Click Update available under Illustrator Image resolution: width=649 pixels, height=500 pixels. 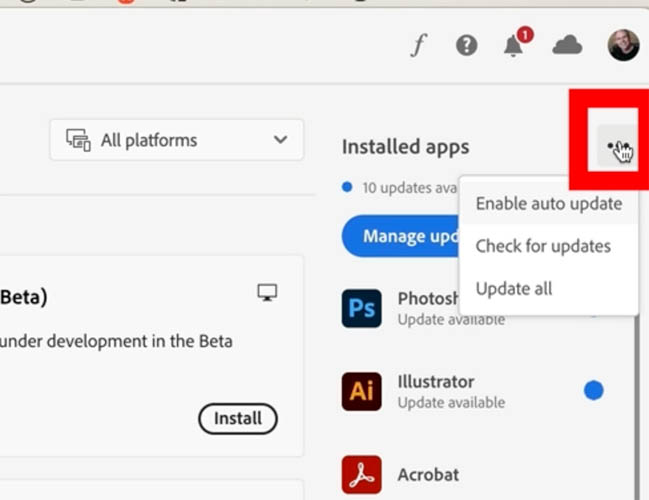451,402
